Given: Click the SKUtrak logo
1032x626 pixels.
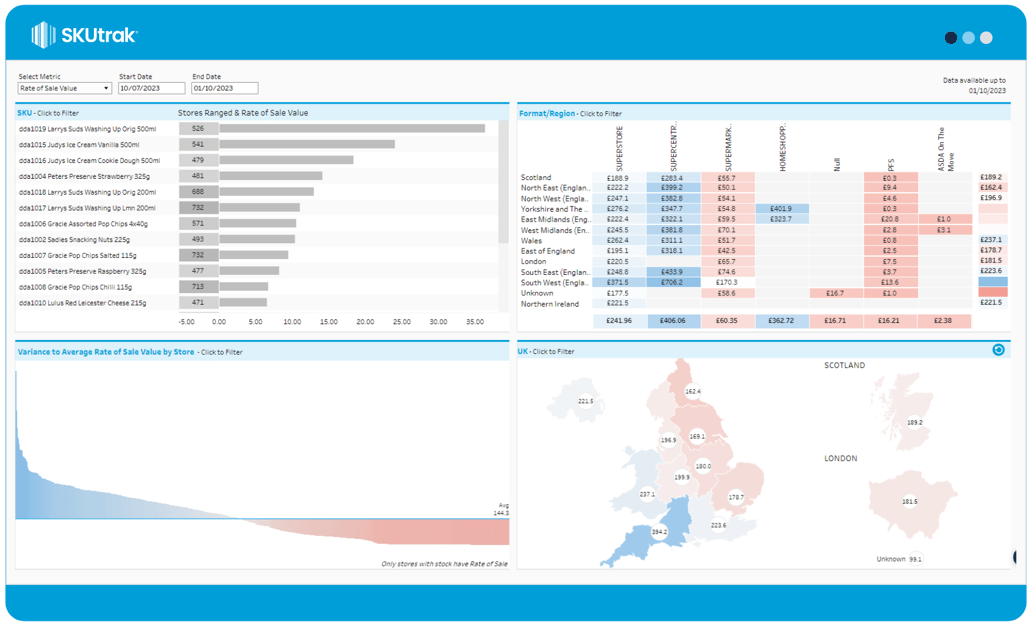Looking at the screenshot, I should pos(84,36).
